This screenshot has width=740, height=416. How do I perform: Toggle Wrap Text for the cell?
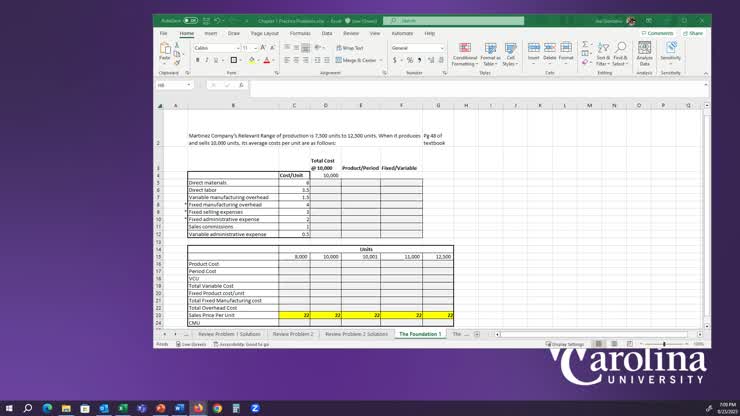[x=350, y=48]
